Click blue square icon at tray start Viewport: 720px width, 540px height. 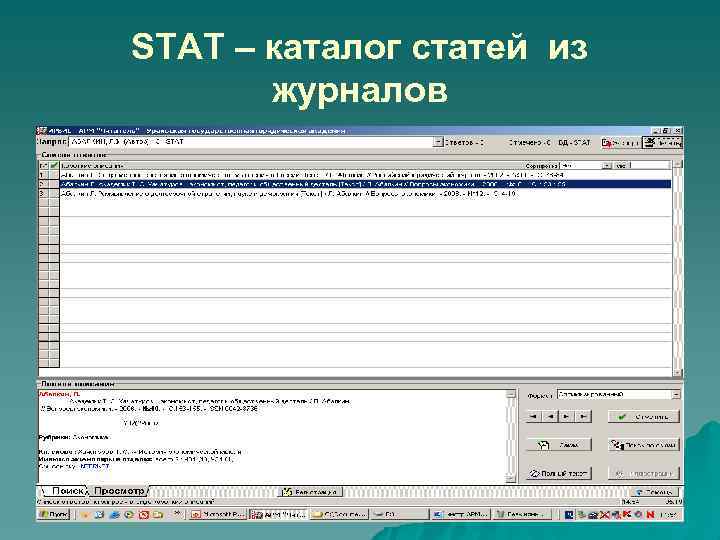click(x=569, y=515)
